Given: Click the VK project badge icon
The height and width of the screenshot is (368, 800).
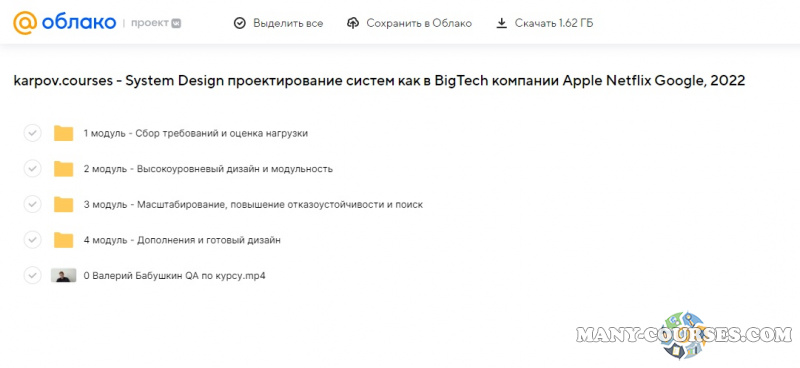Looking at the screenshot, I should (x=176, y=23).
